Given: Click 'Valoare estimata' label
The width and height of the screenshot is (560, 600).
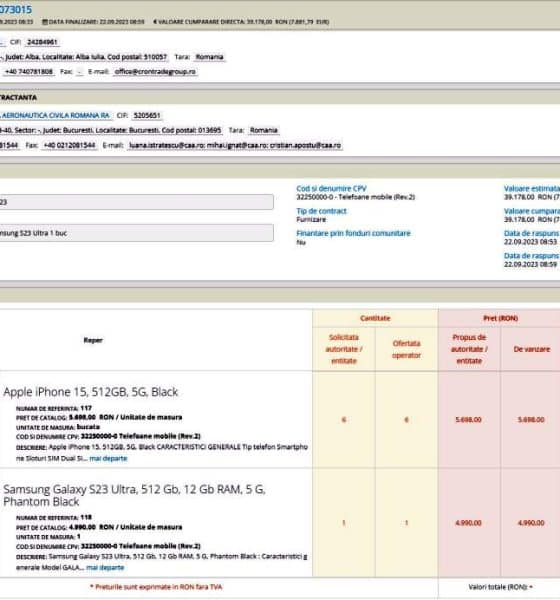Looking at the screenshot, I should [x=531, y=188].
